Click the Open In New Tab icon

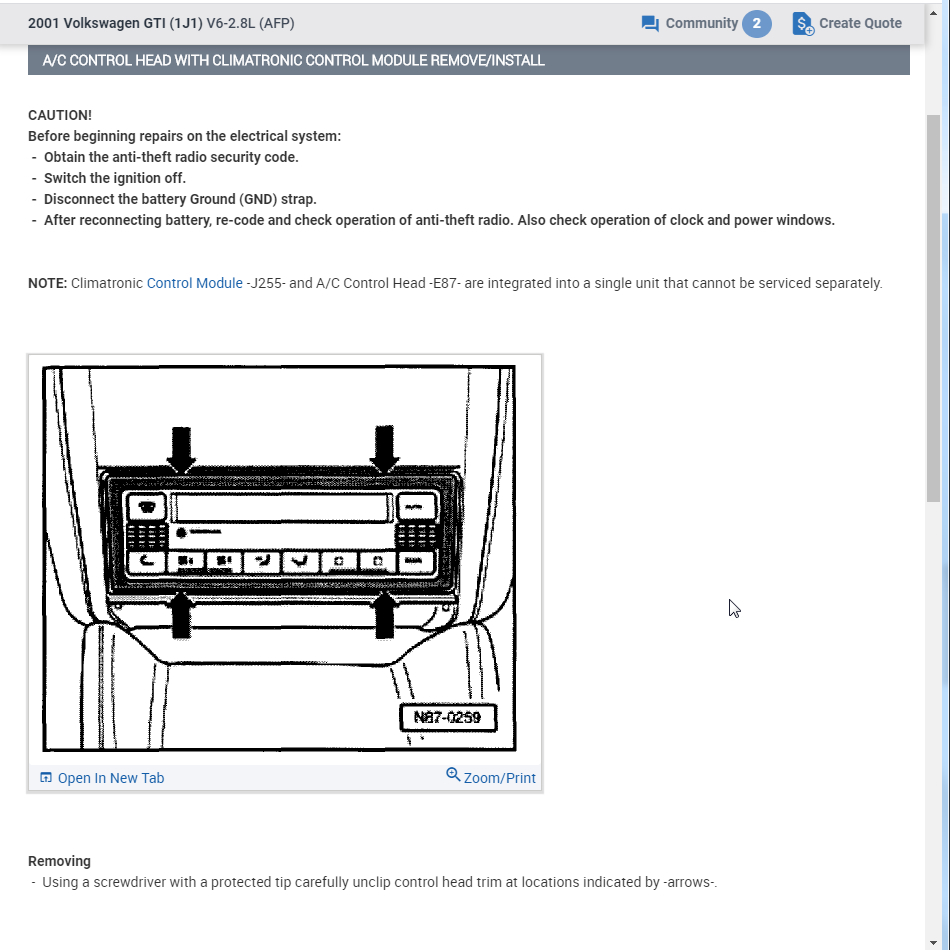[45, 777]
